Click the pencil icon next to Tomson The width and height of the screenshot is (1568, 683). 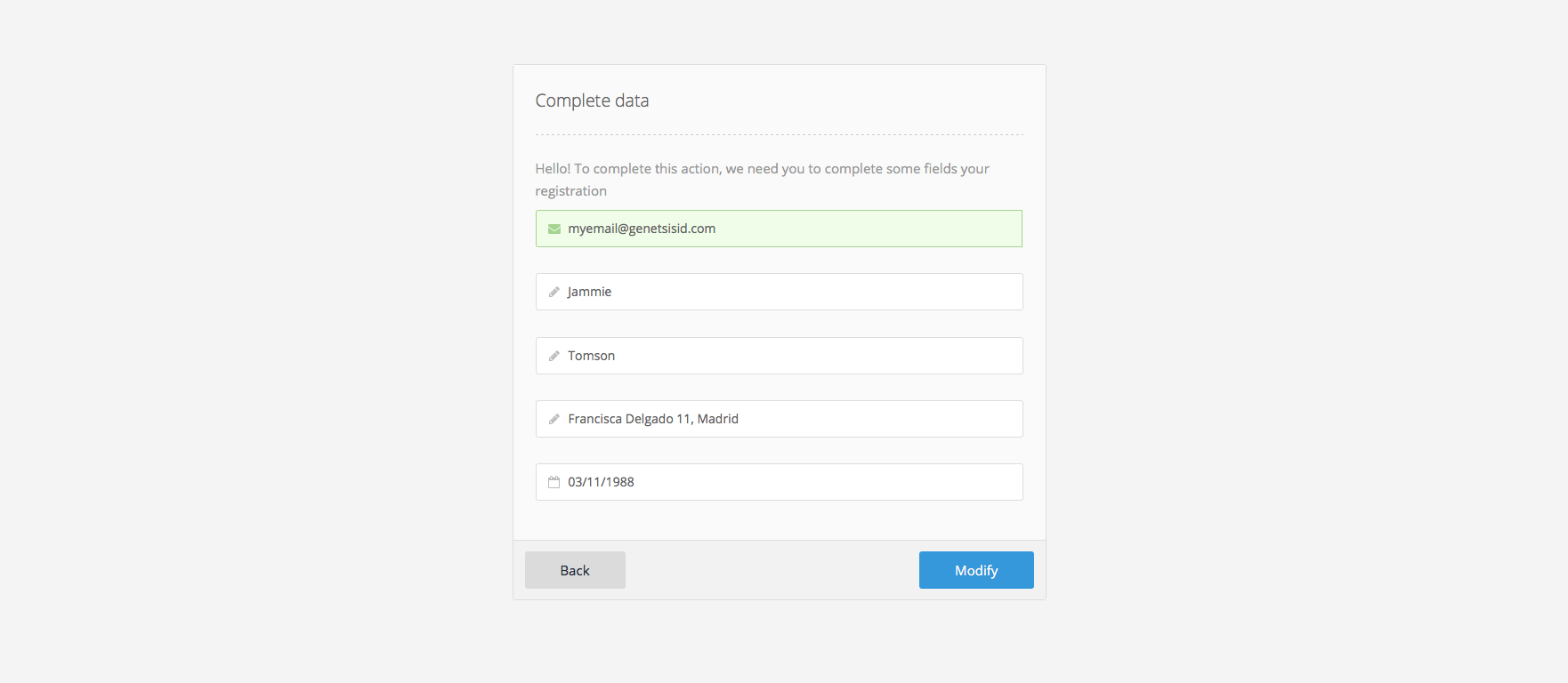(554, 356)
